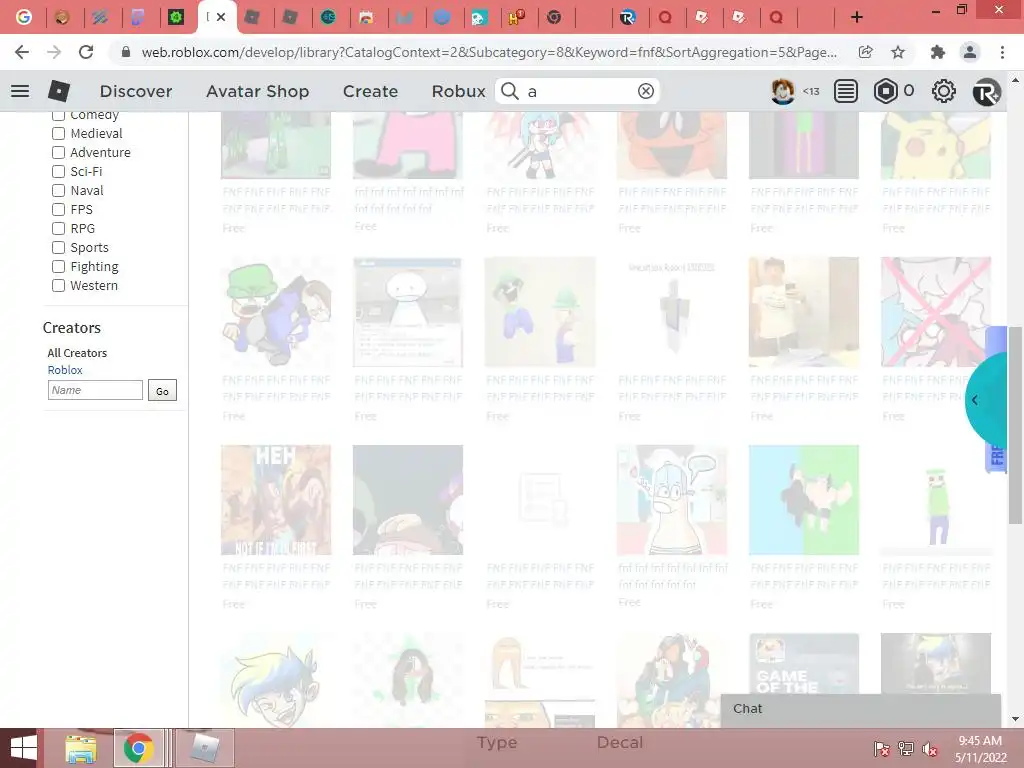Click the RoPro extension icon in navbar

tap(986, 91)
